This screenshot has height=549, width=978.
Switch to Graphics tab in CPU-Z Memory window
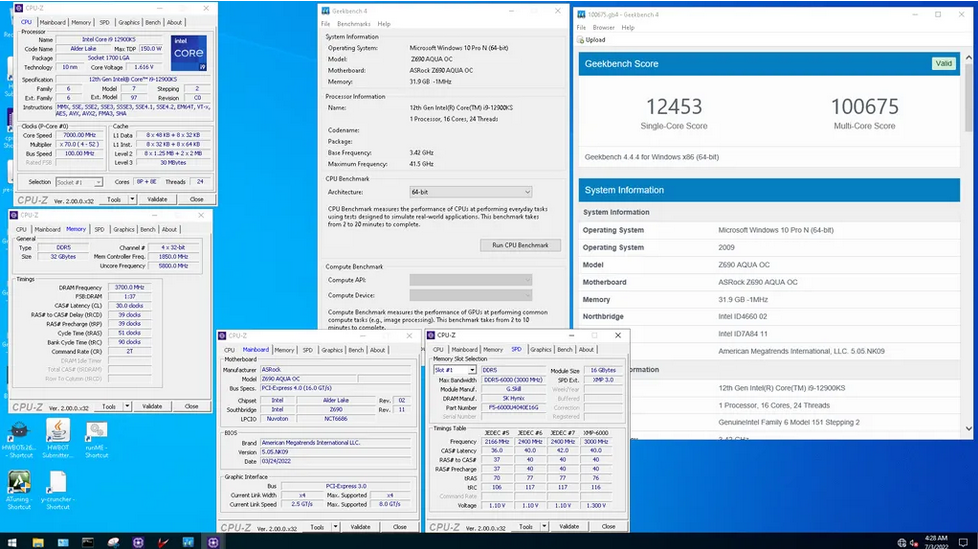point(123,230)
